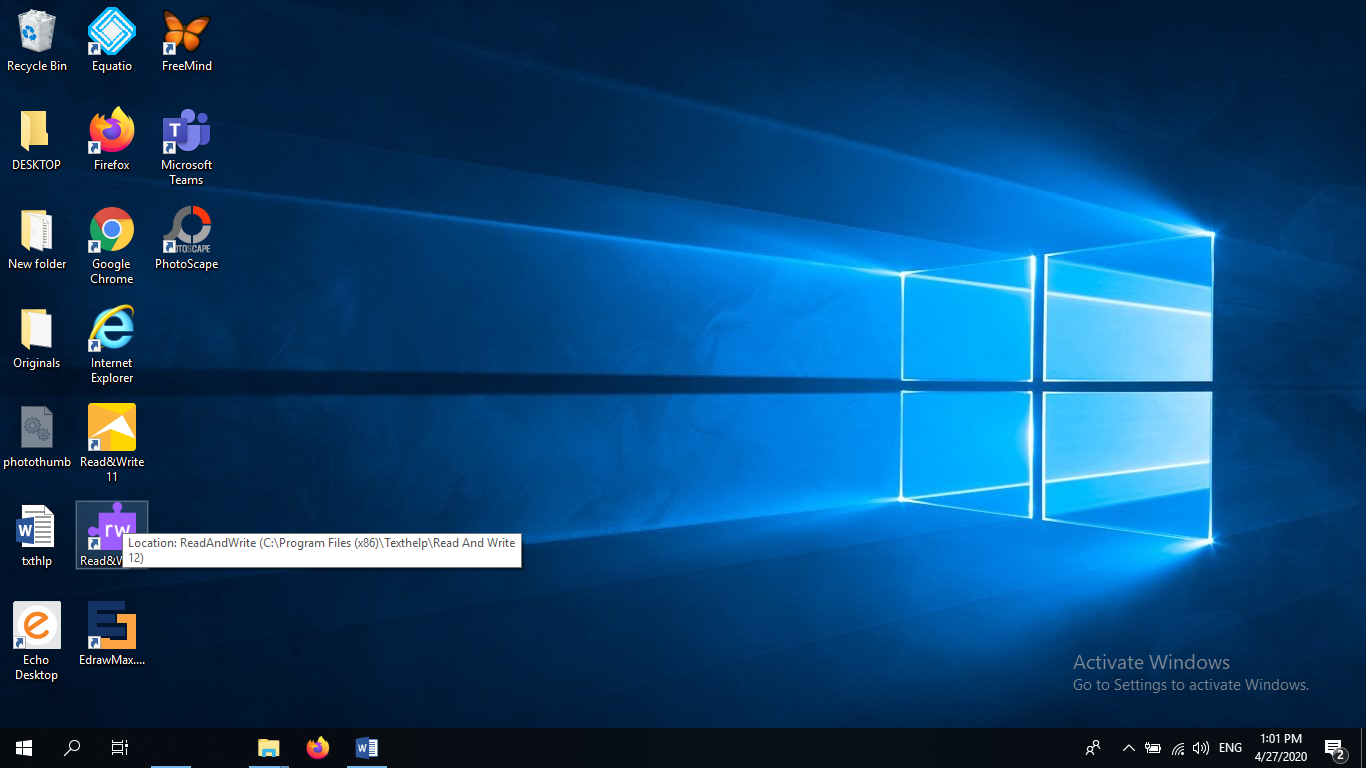Select the photothumb file icon
The width and height of the screenshot is (1366, 768).
pos(37,437)
